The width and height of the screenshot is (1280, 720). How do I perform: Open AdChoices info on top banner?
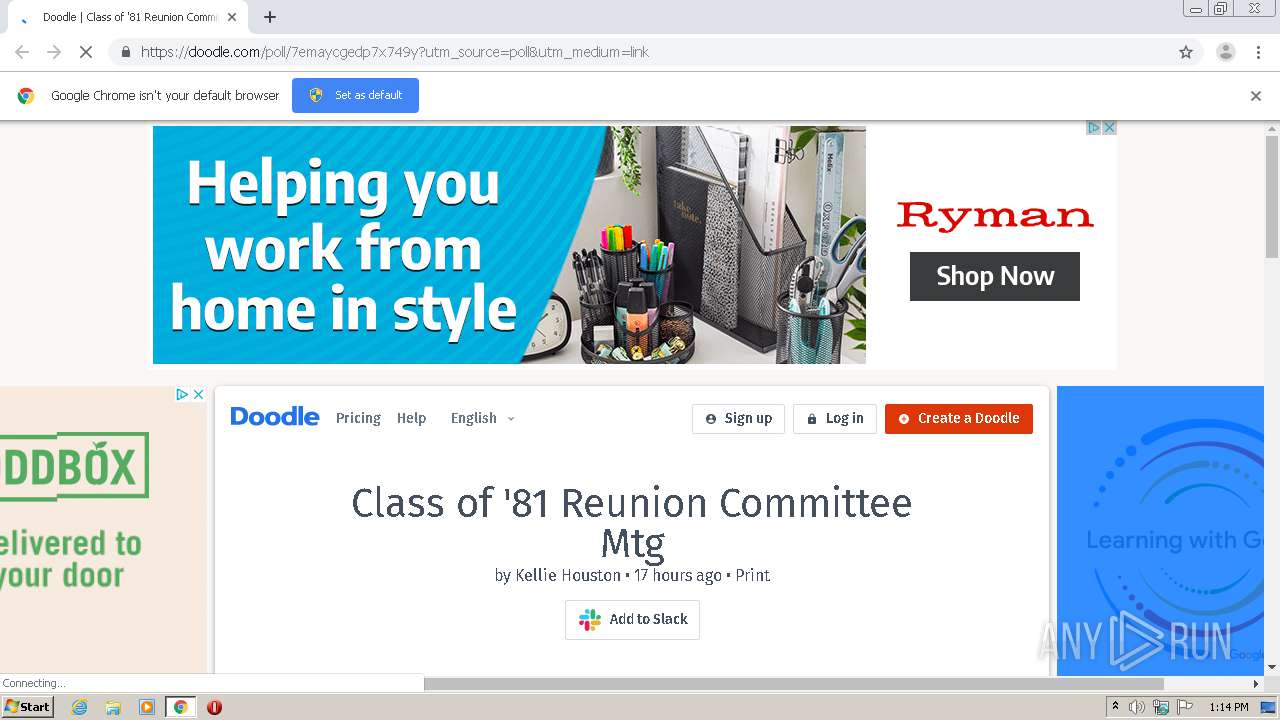click(x=1094, y=128)
